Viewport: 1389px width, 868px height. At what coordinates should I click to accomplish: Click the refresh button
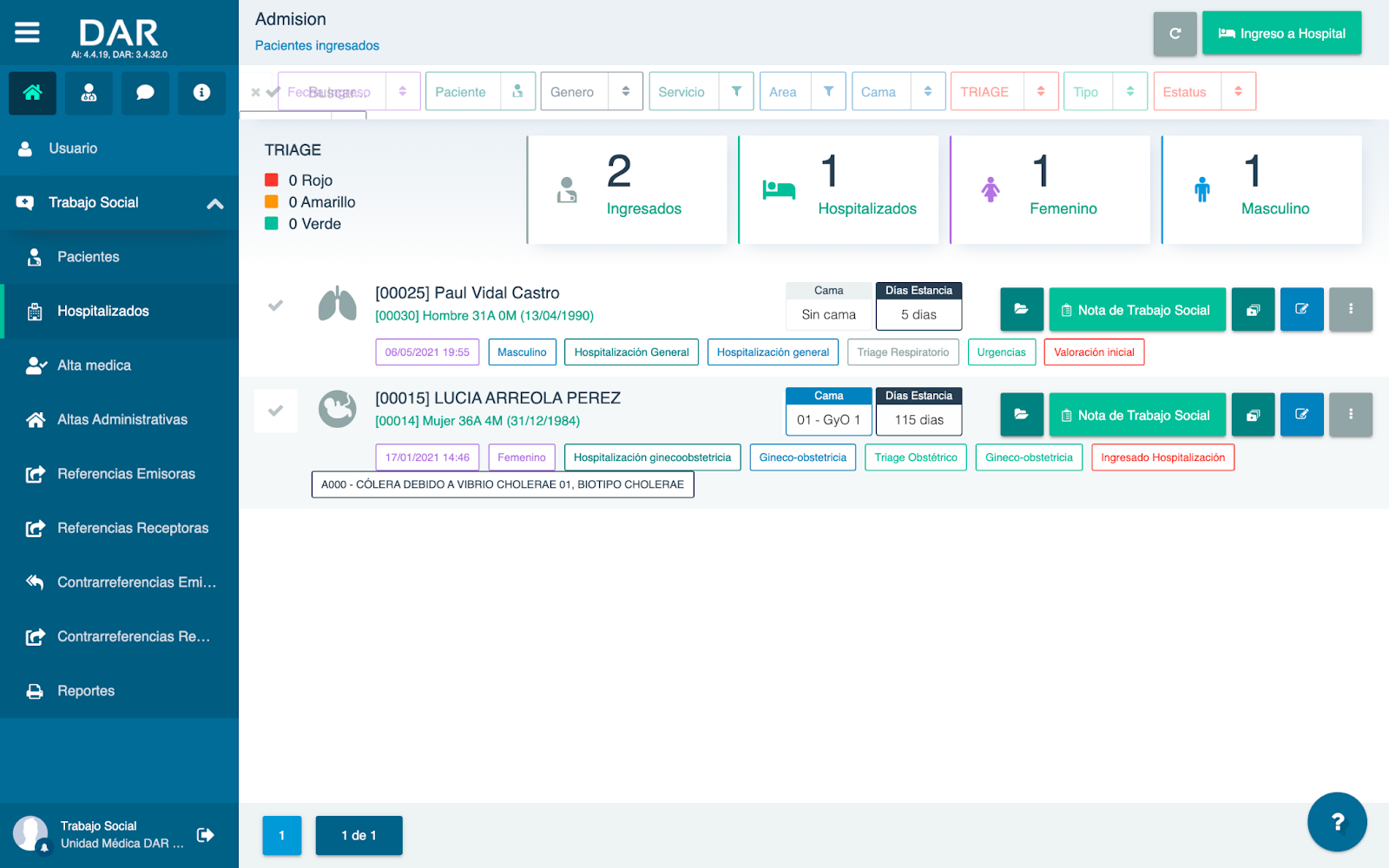[1175, 34]
